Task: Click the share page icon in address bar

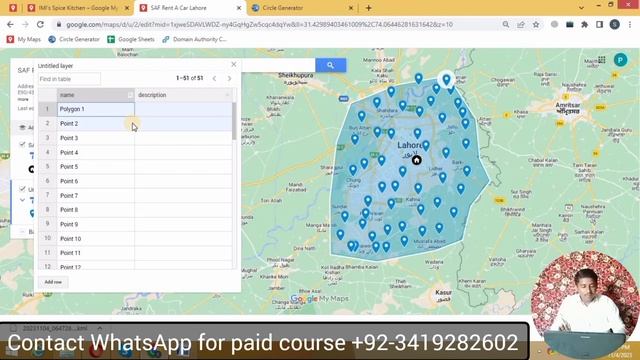Action: 521,24
